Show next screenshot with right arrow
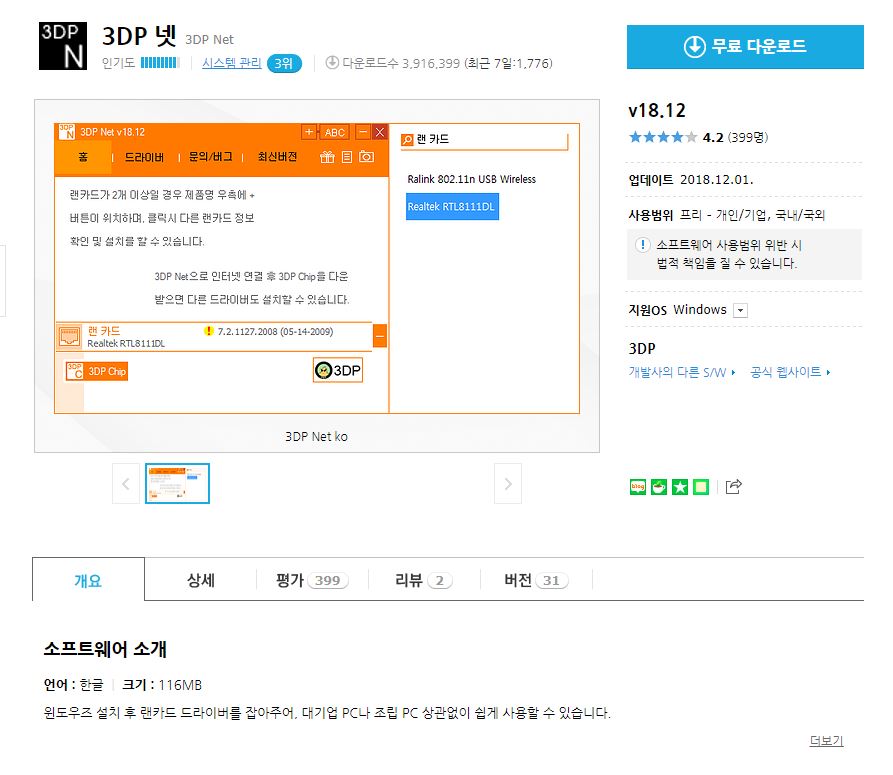 pyautogui.click(x=508, y=484)
